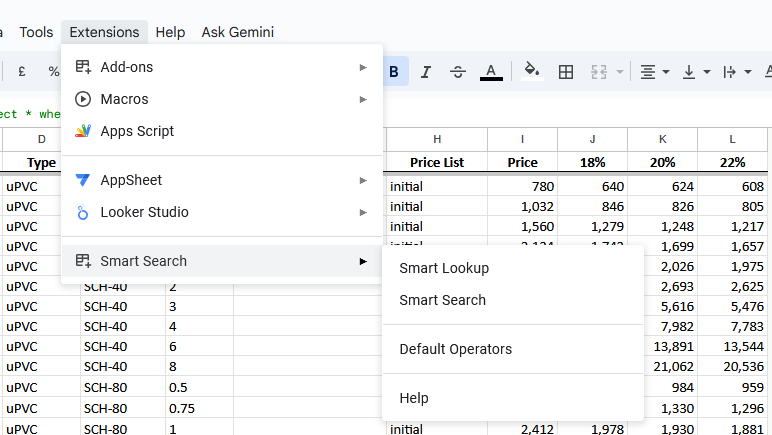Click the Smart Search add-on icon
The height and width of the screenshot is (435, 772).
click(x=83, y=261)
